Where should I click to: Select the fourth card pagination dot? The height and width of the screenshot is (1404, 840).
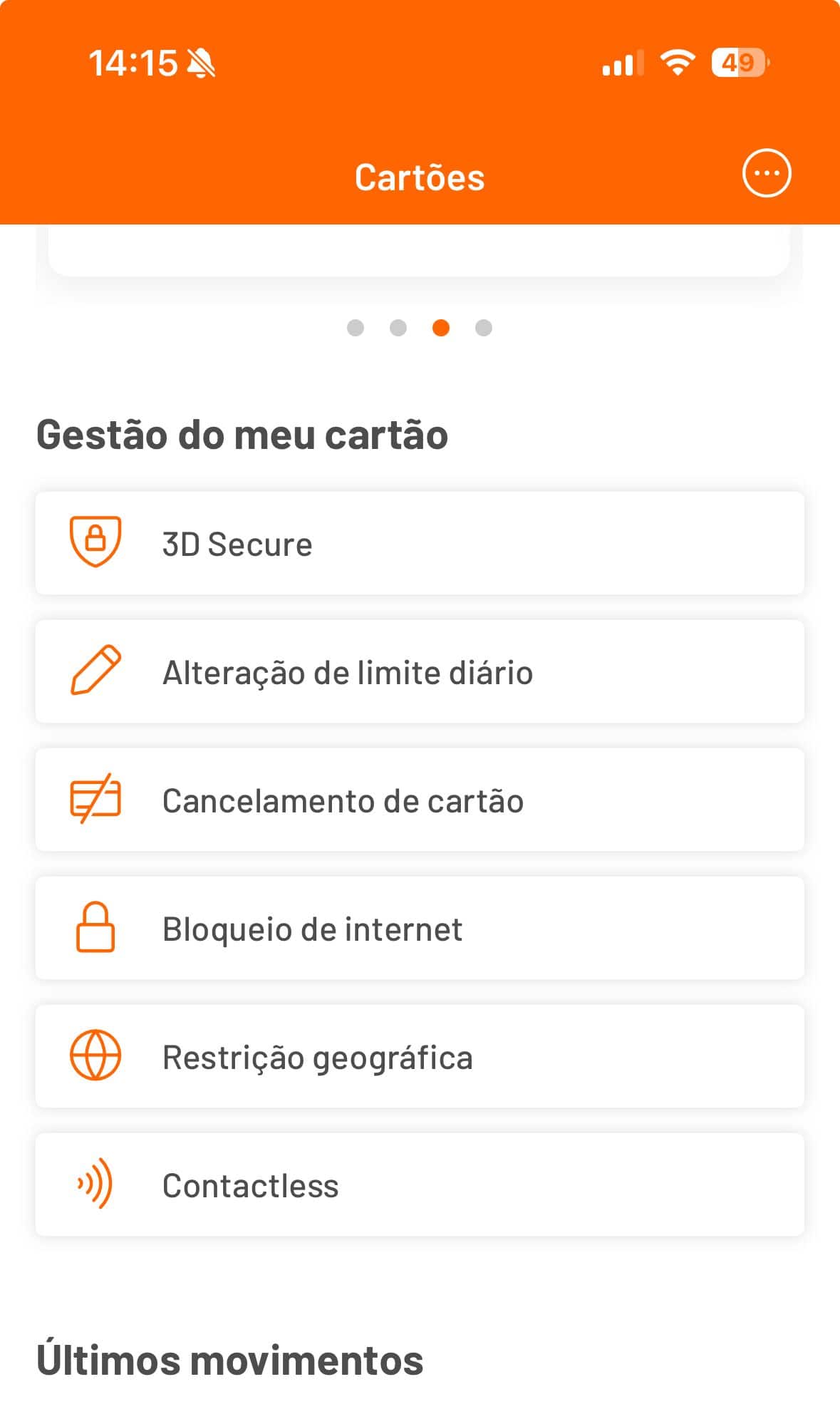tap(484, 328)
